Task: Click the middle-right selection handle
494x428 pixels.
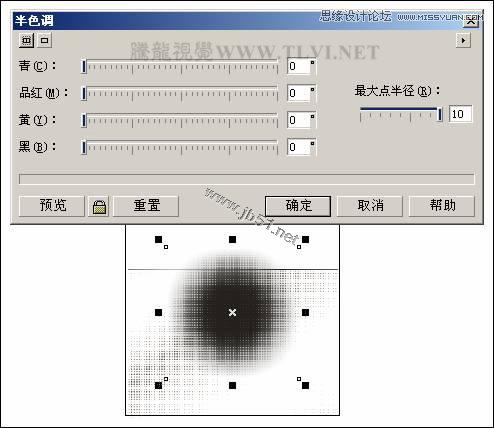Action: [306, 312]
